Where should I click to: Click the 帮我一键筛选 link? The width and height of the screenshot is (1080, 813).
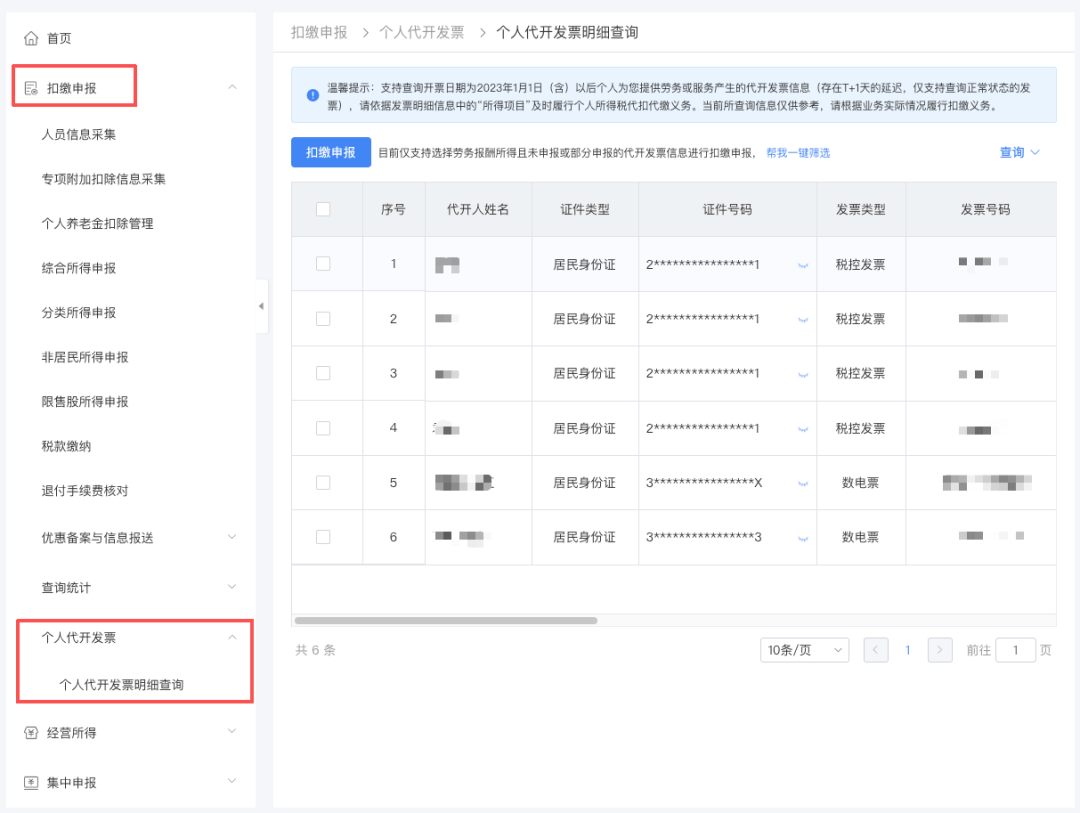797,153
